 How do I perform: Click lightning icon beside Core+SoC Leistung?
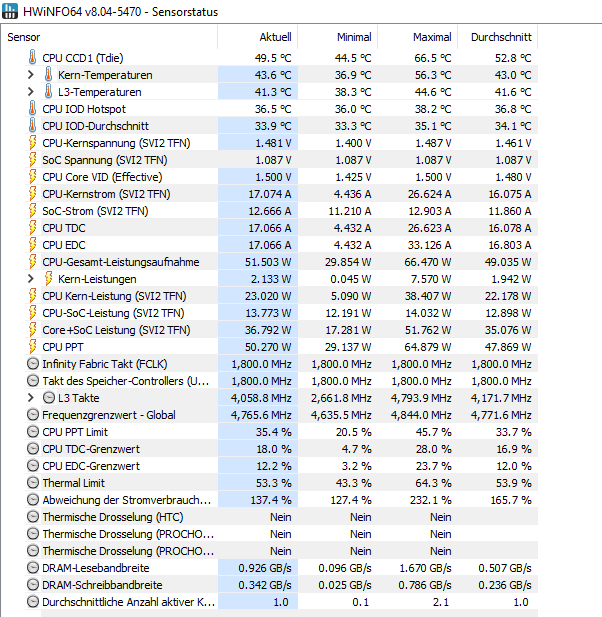click(x=33, y=329)
